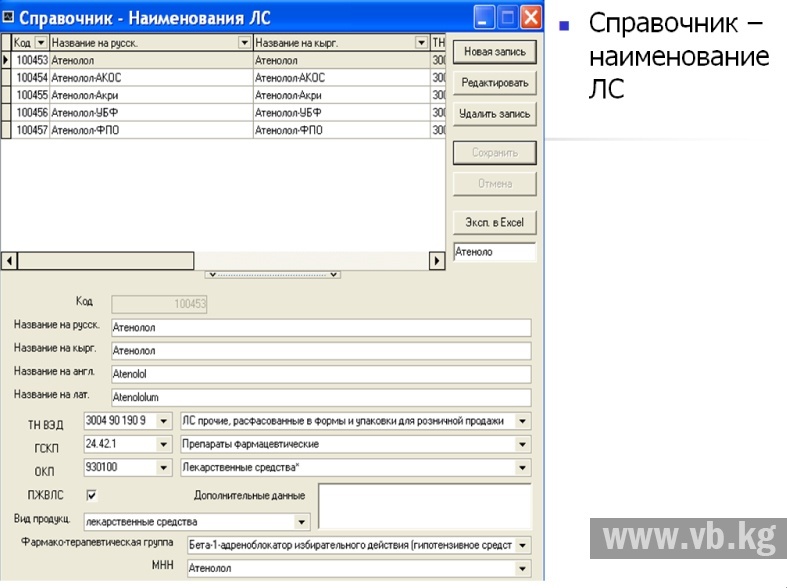Open the Вид продукц. dropdown

click(x=302, y=522)
